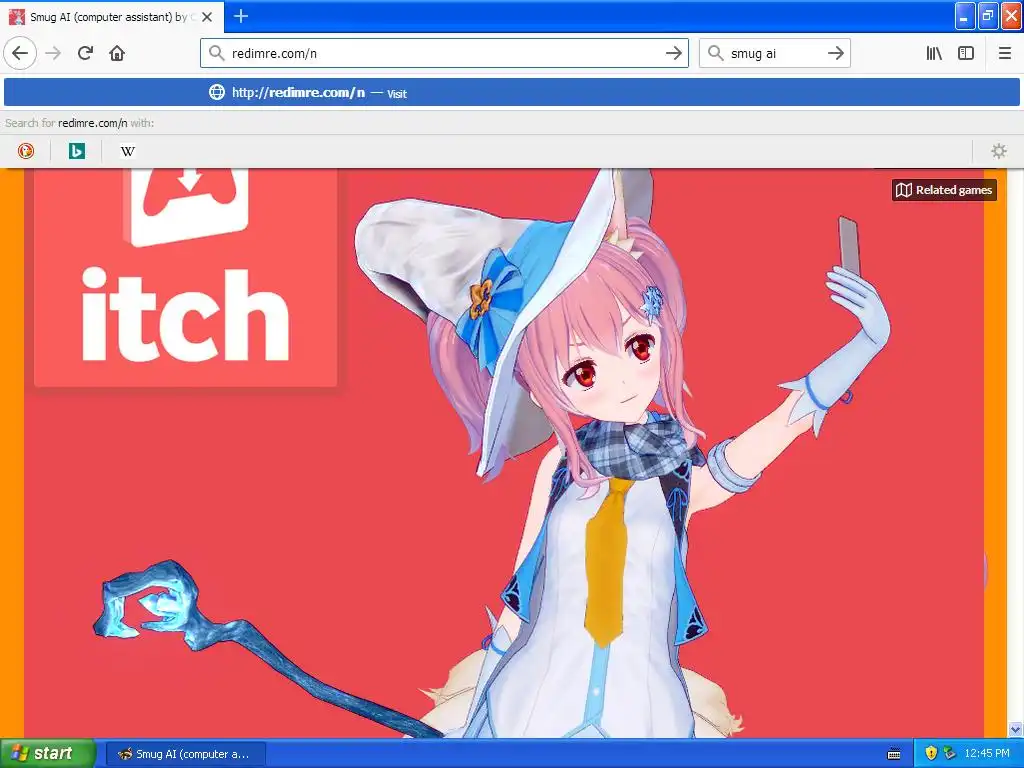Click the search bar go arrow
This screenshot has height=768, width=1024.
[x=835, y=53]
